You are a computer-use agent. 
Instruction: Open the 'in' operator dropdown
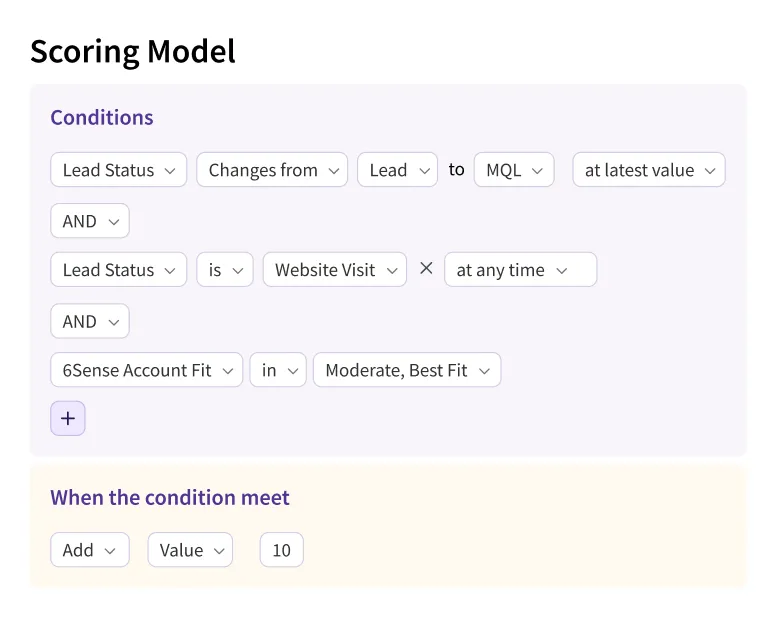[278, 370]
